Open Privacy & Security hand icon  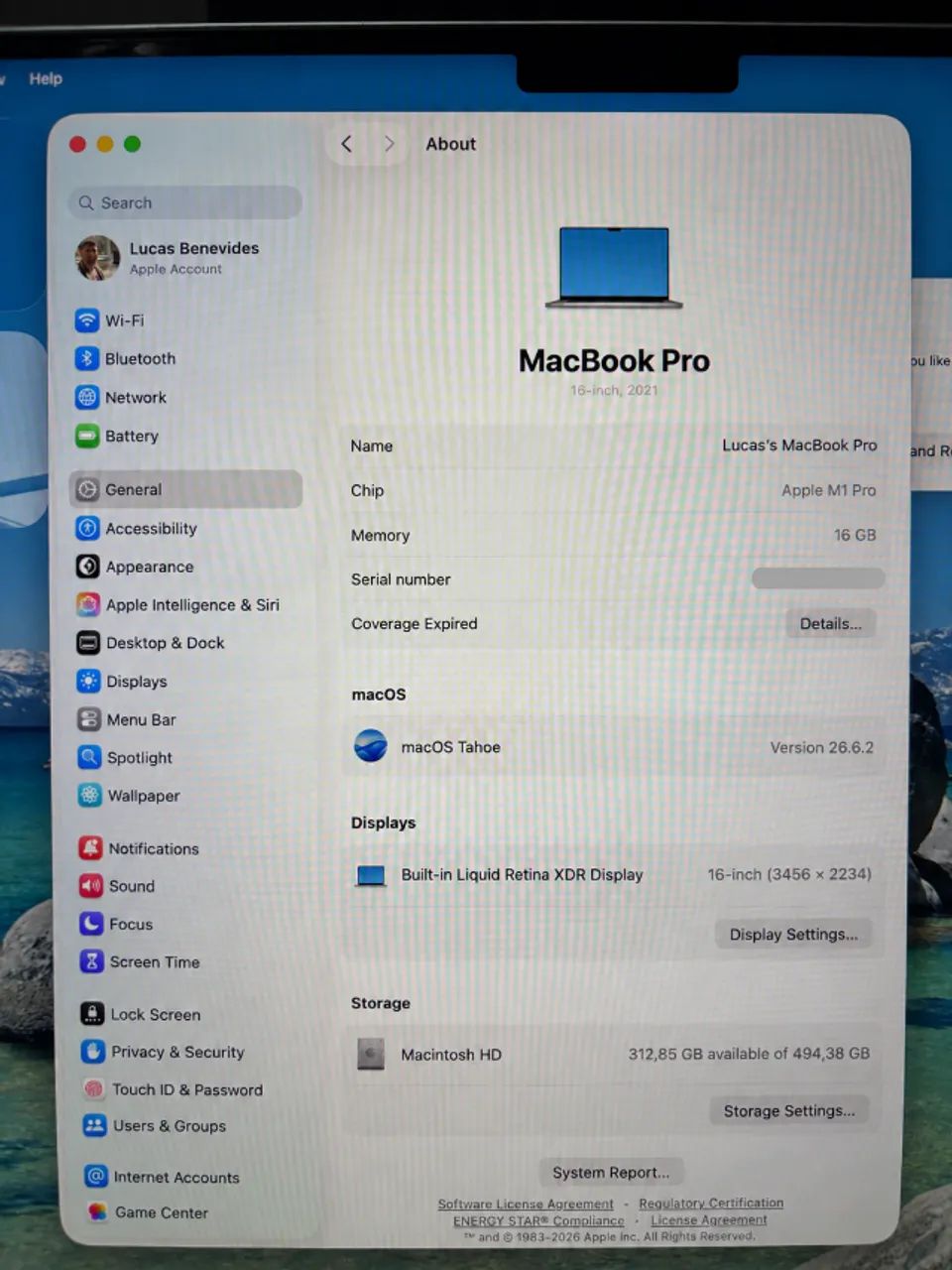93,1052
